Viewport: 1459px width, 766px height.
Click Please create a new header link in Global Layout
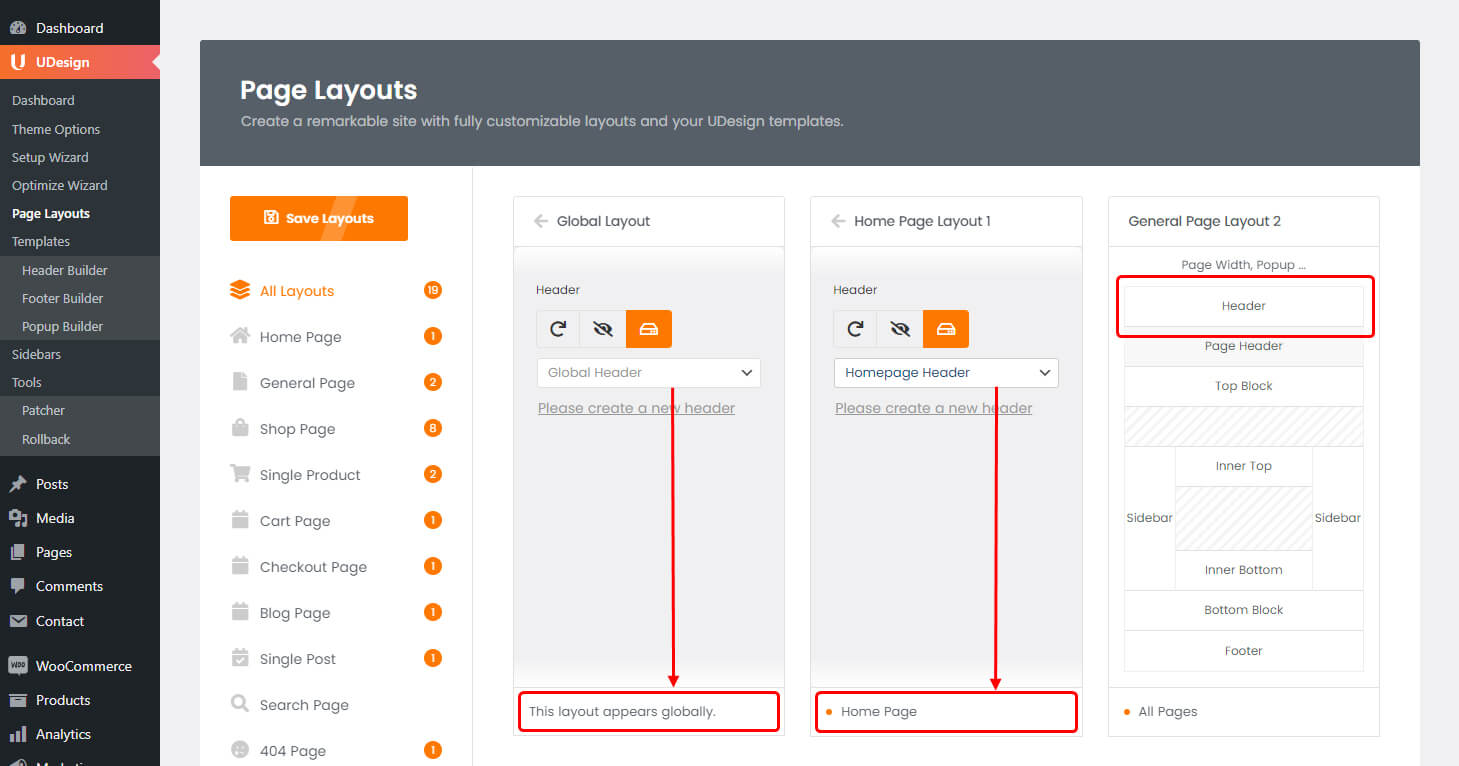(636, 408)
